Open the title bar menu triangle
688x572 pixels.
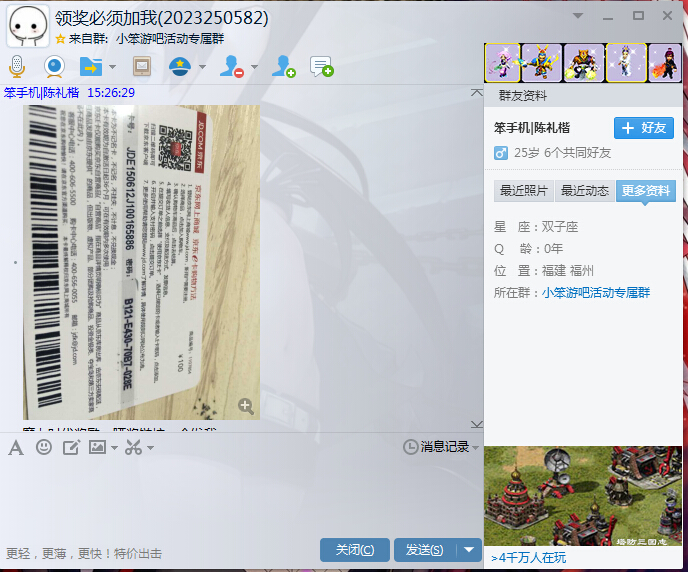coord(578,16)
